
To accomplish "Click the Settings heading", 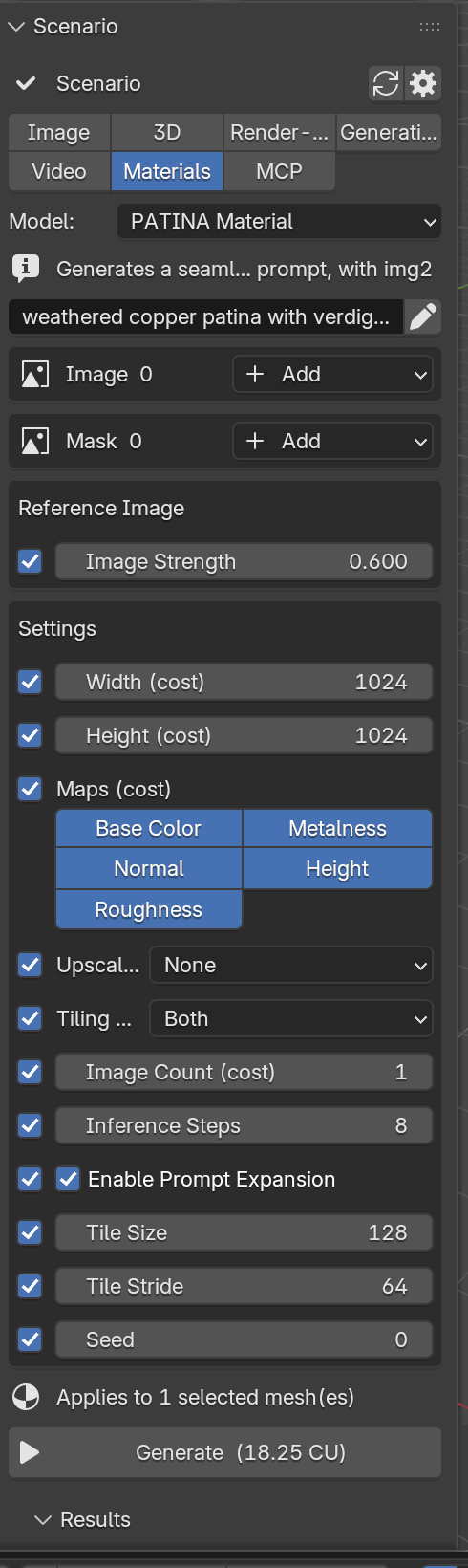I will 57,628.
